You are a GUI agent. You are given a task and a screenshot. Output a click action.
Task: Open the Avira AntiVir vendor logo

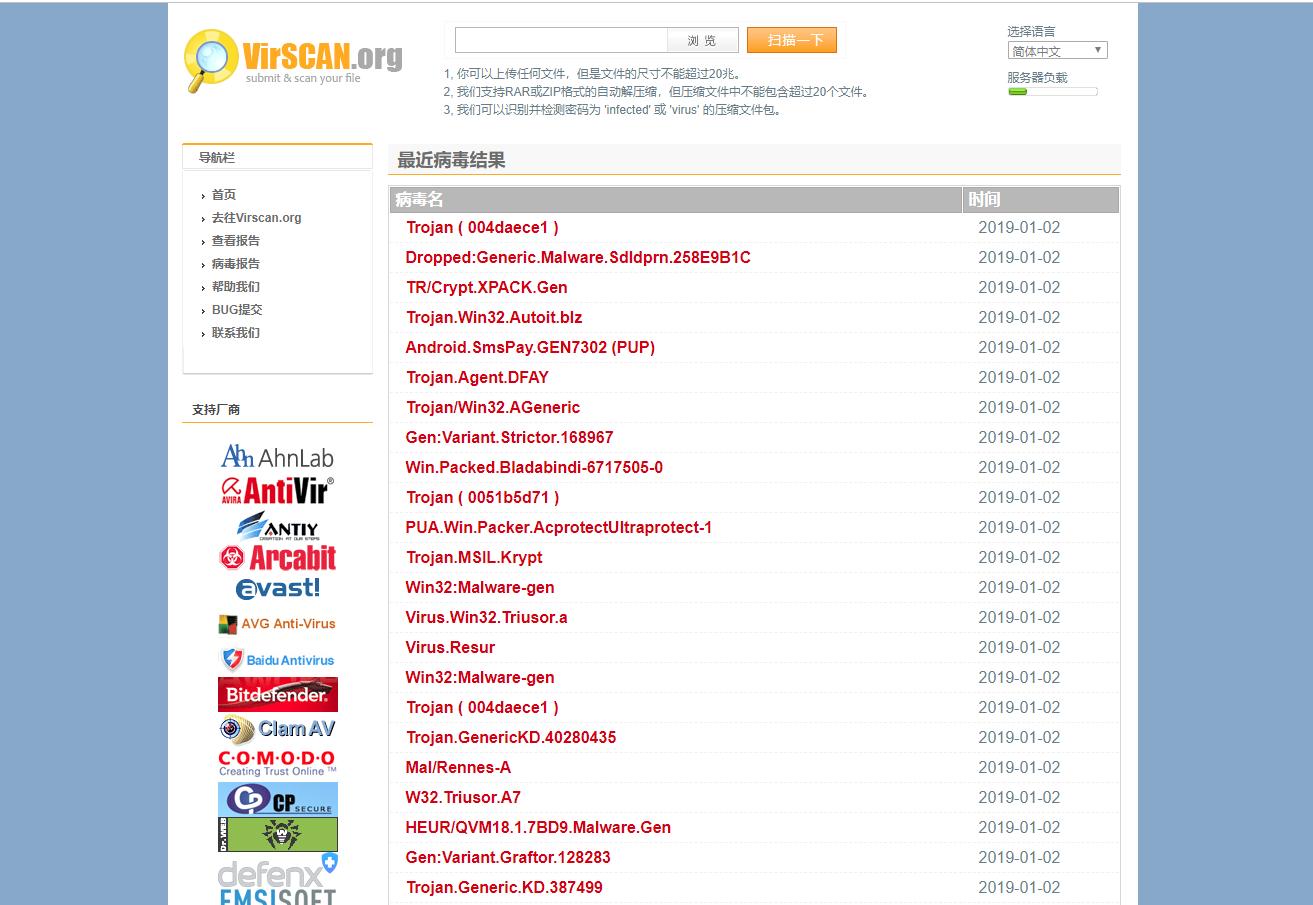point(277,490)
